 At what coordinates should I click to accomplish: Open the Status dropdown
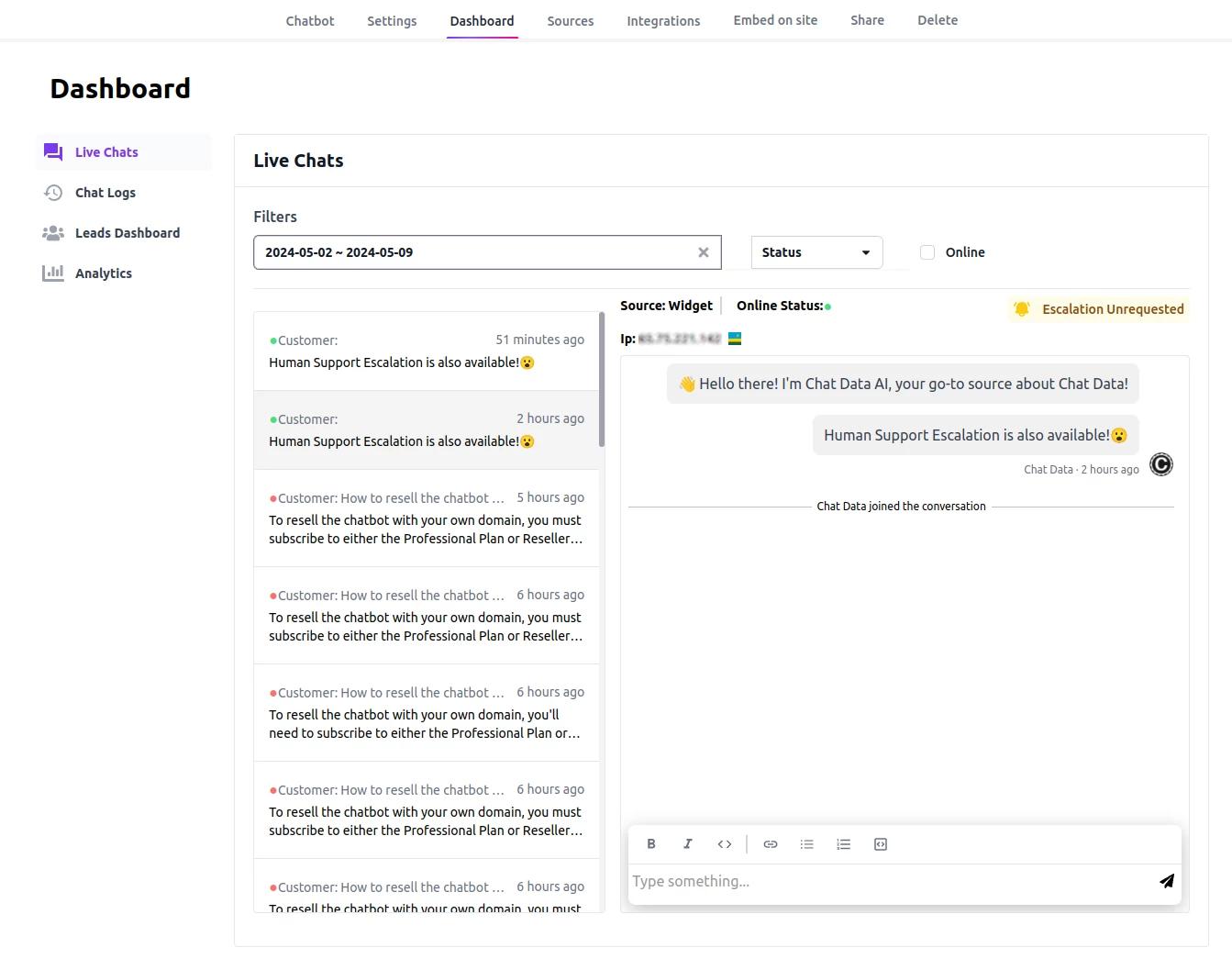(816, 252)
